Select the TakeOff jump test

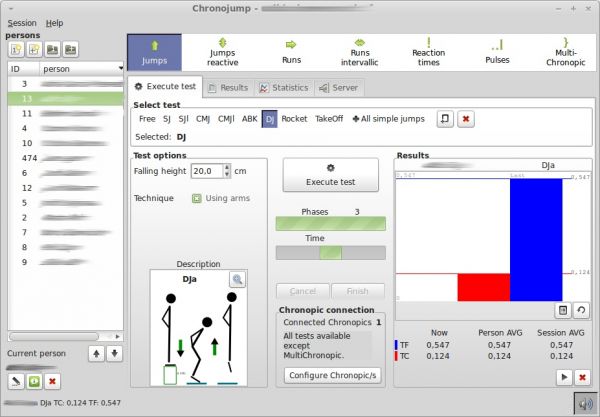[329, 119]
